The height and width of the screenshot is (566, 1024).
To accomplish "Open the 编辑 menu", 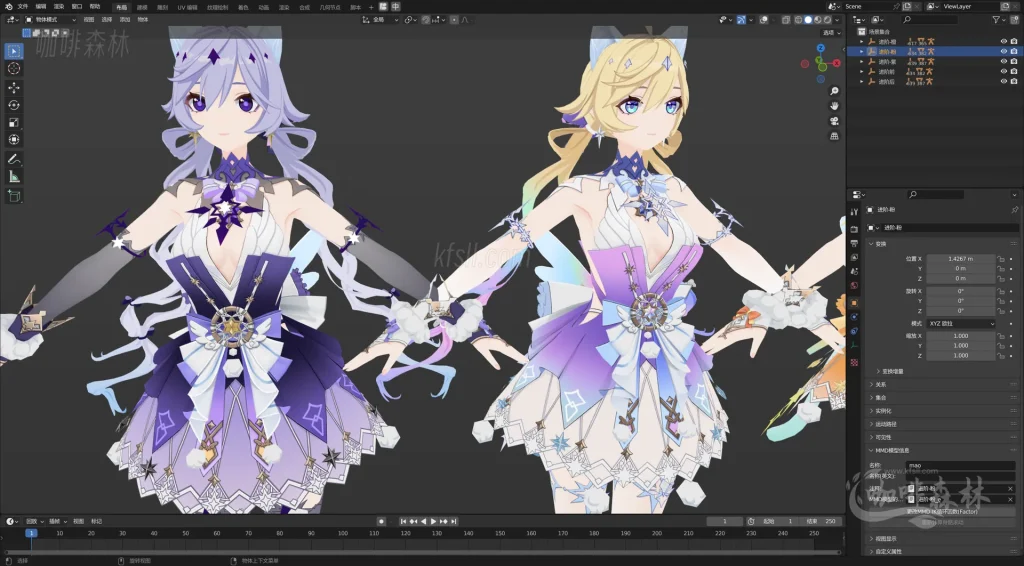I will (x=40, y=7).
